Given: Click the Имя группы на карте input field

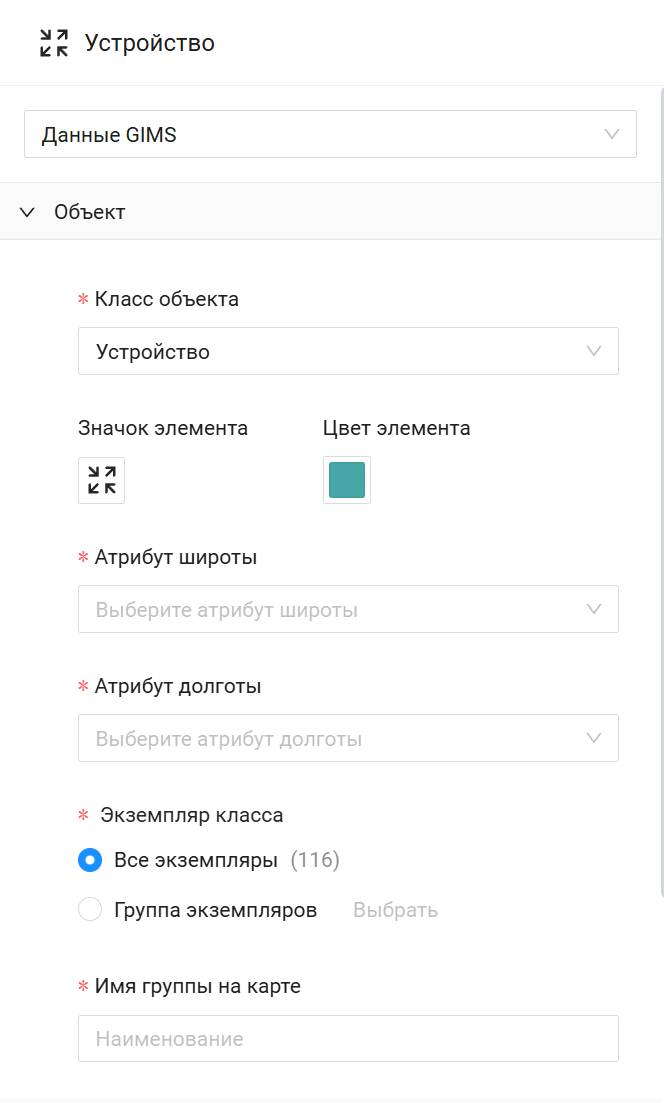Looking at the screenshot, I should (348, 1038).
